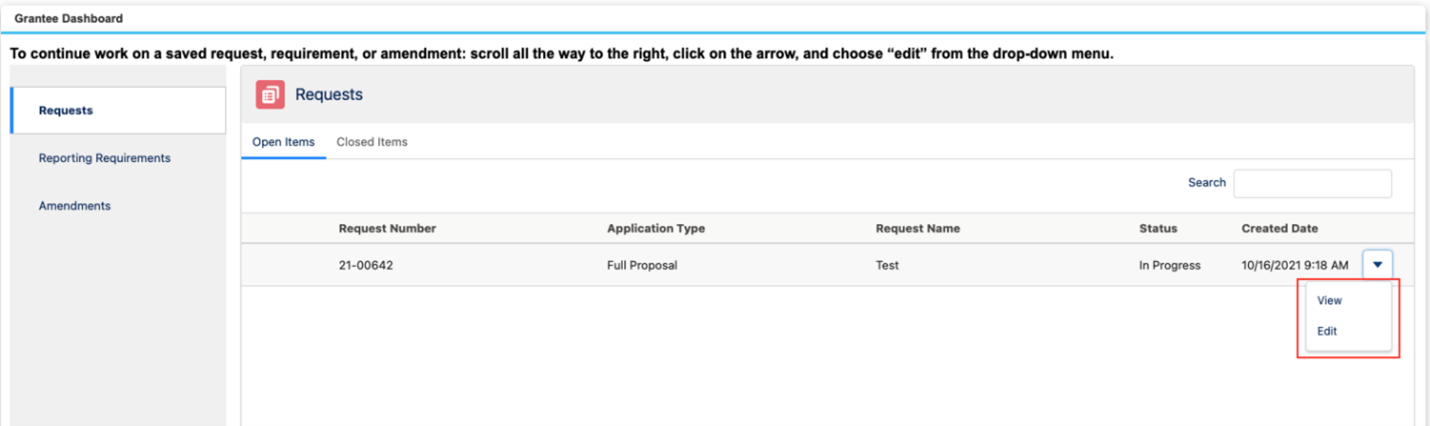Click the Grantee Dashboard title tab
The height and width of the screenshot is (426, 1430).
pos(68,18)
